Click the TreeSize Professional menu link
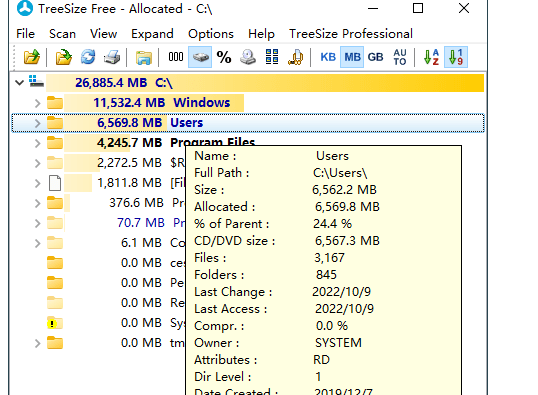Screen dimensions: 538x395 [351, 34]
